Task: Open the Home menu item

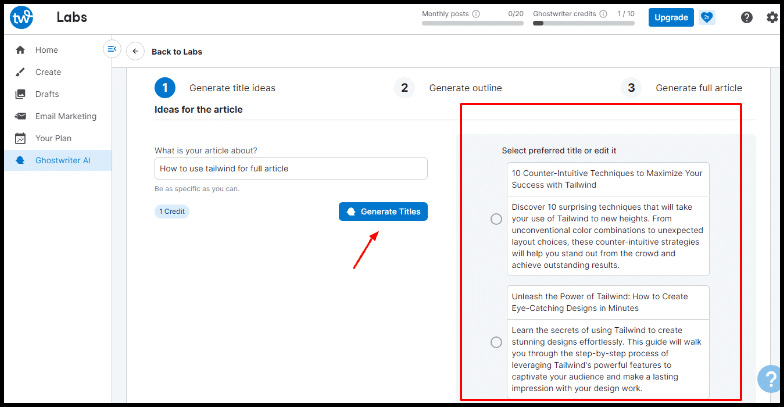Action: coord(46,50)
